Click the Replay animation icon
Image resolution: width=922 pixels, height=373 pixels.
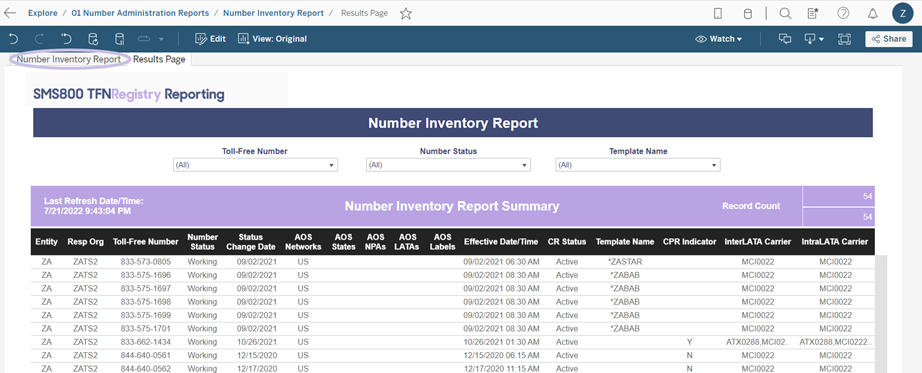[x=145, y=39]
